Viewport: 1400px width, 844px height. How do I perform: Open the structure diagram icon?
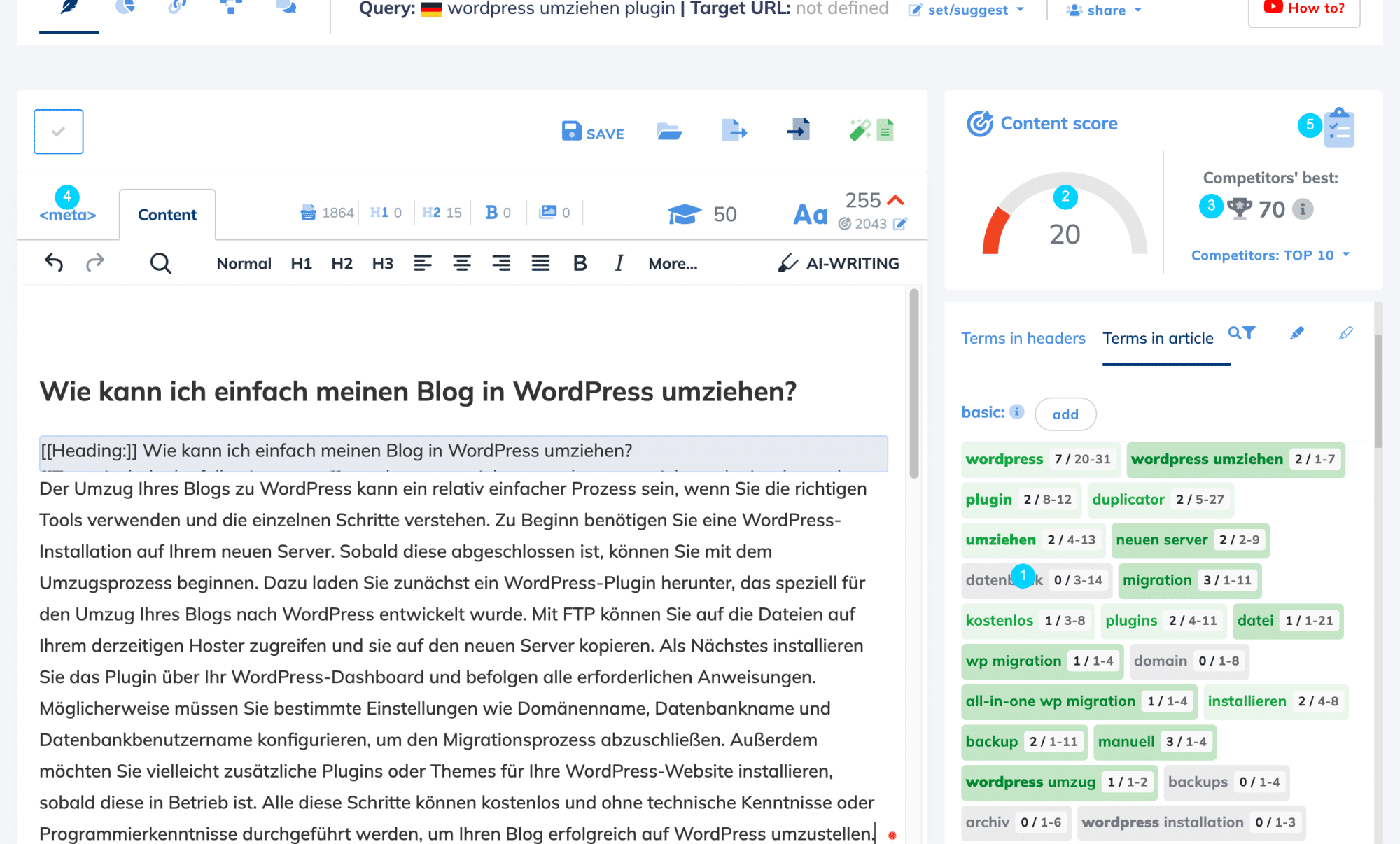(x=231, y=7)
